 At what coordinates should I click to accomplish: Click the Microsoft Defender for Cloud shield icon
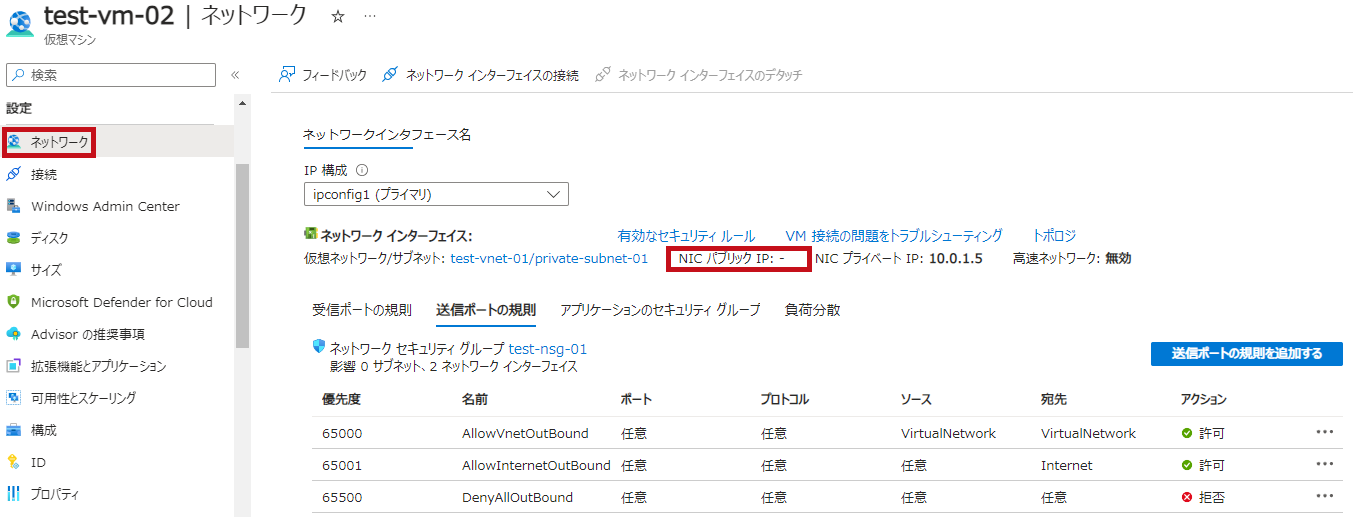[14, 302]
